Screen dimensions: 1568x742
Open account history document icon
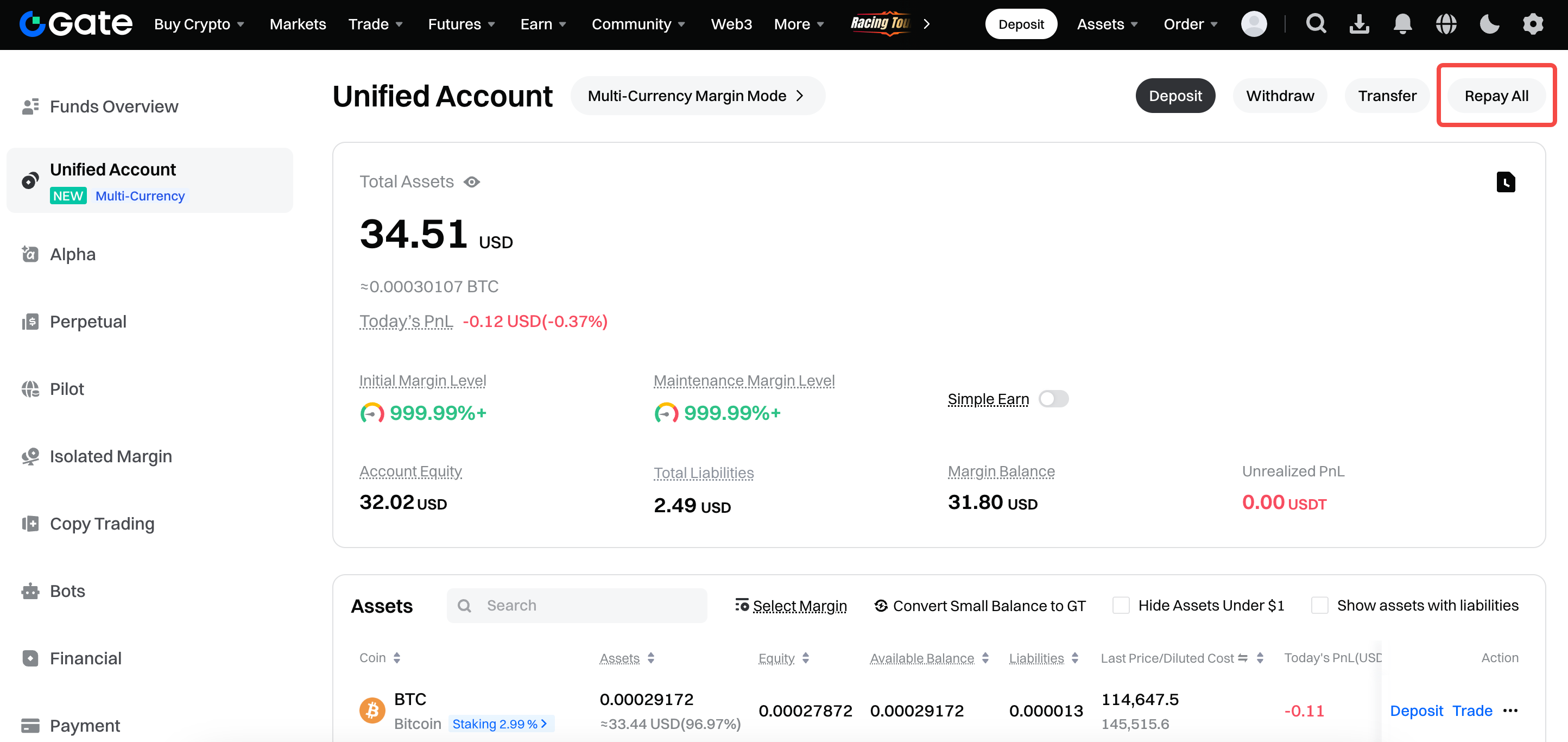[x=1506, y=182]
